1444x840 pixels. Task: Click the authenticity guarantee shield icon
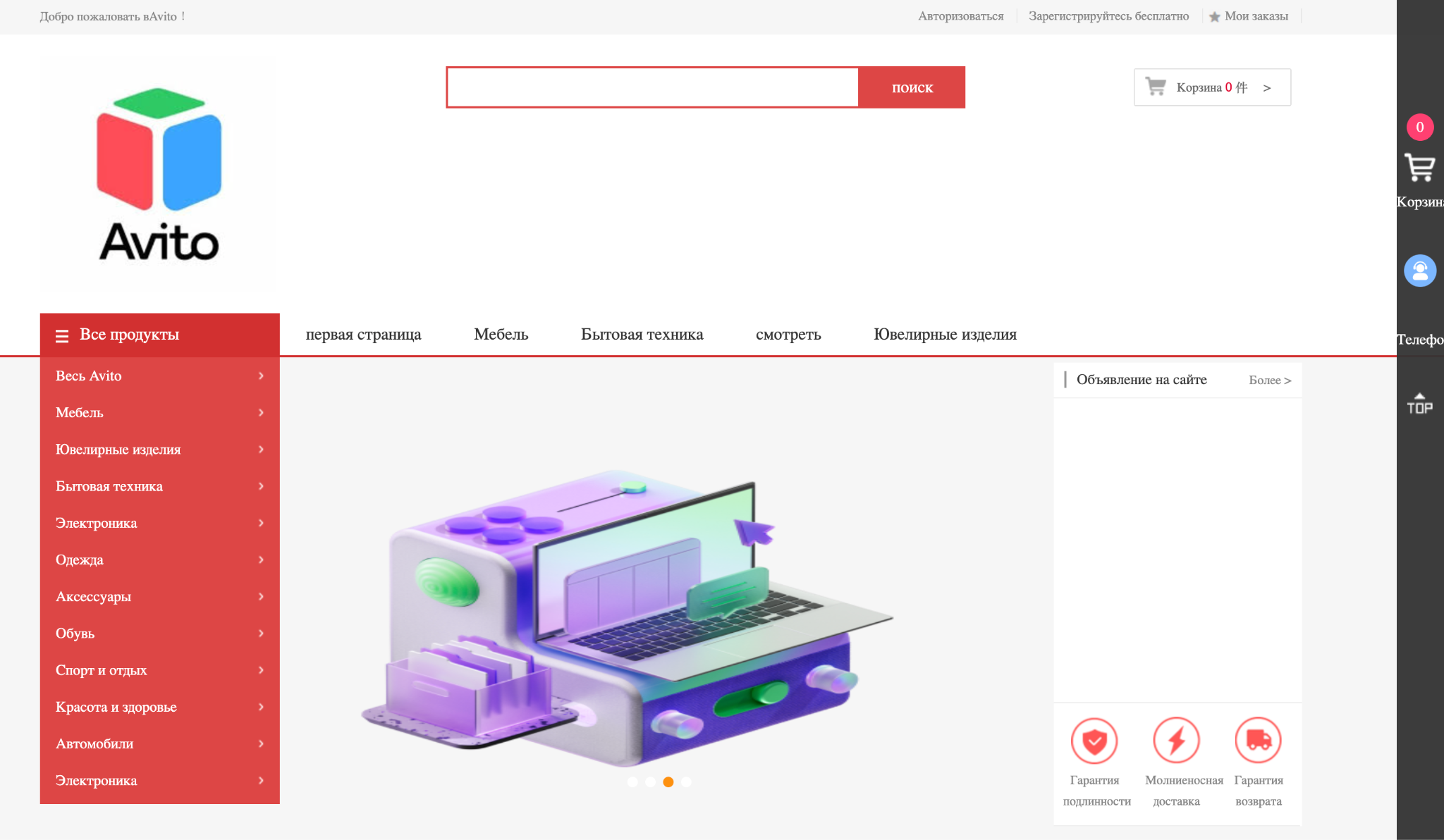click(x=1094, y=741)
